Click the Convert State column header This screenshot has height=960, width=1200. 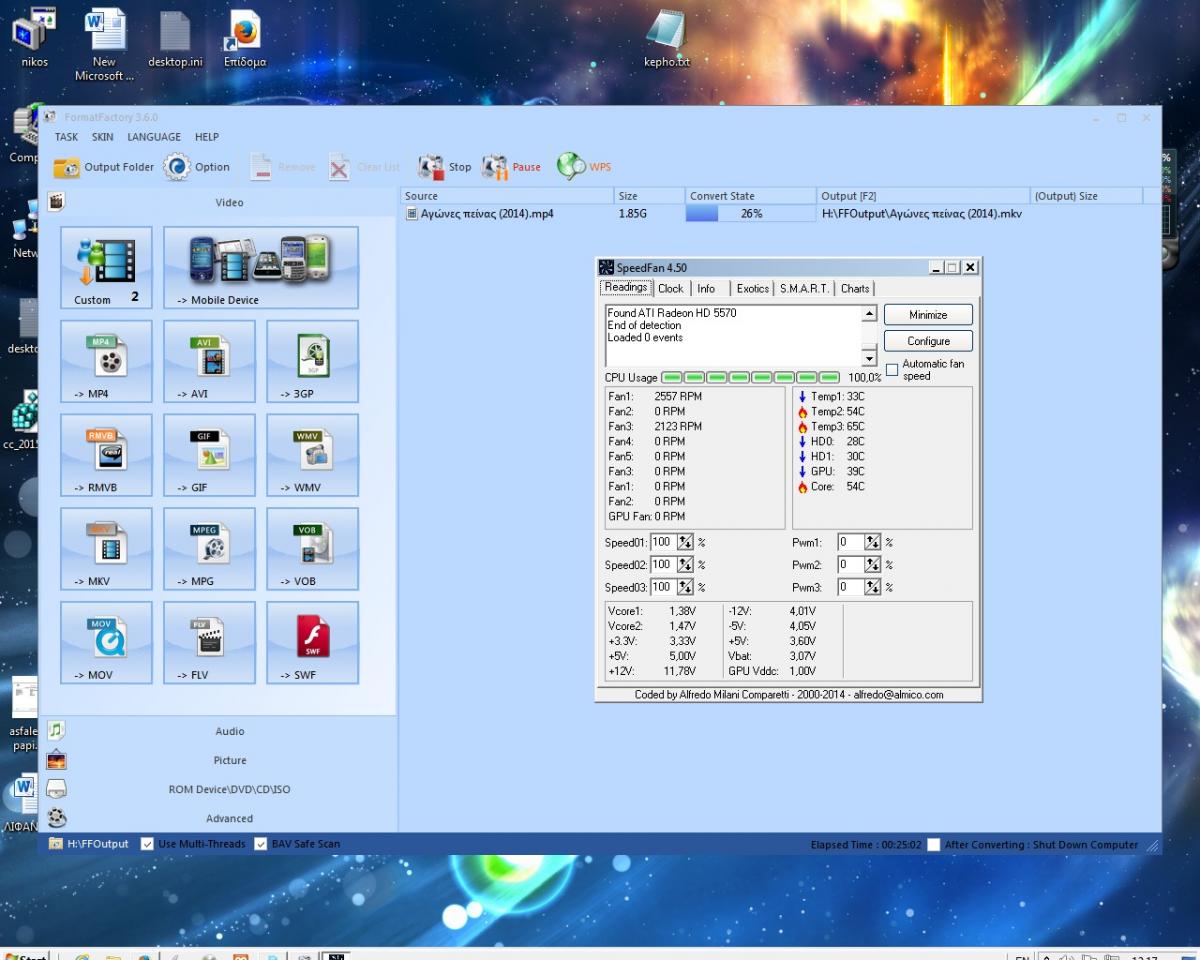click(x=751, y=196)
